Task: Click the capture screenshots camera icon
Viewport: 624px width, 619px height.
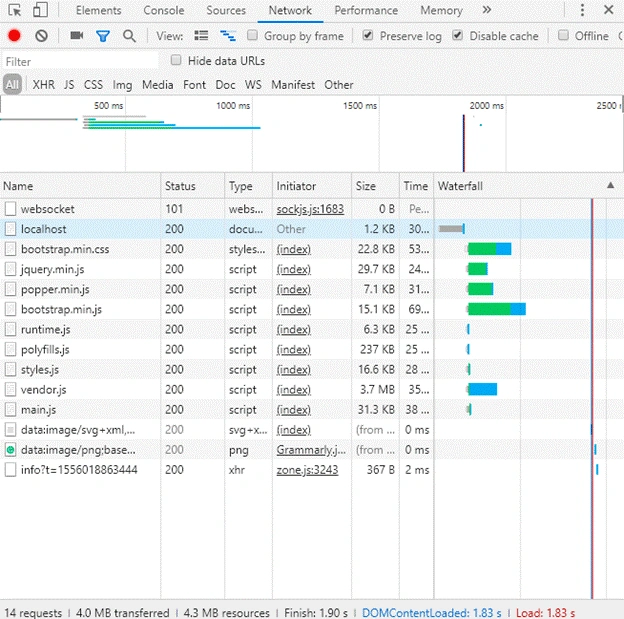Action: tap(76, 36)
